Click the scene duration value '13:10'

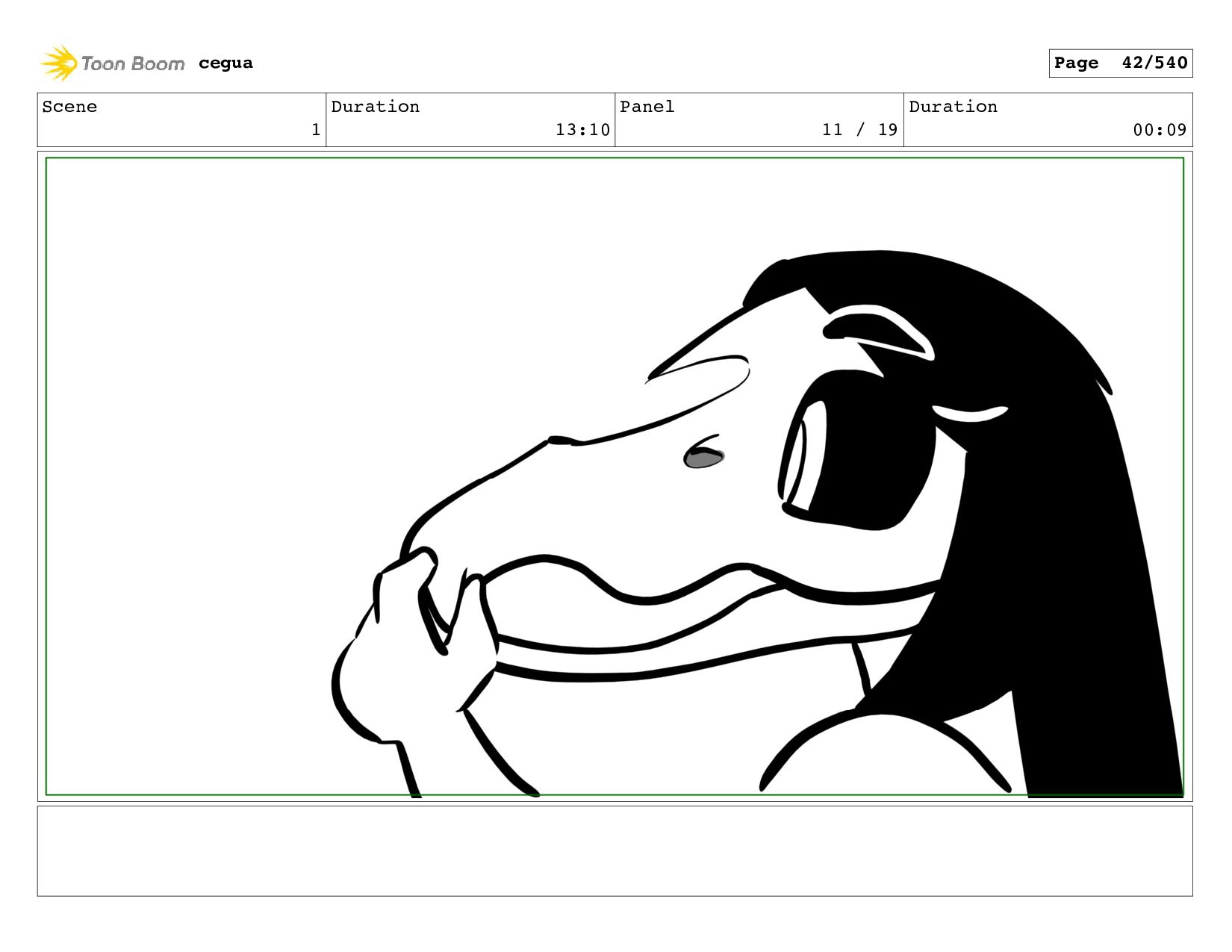[x=582, y=130]
